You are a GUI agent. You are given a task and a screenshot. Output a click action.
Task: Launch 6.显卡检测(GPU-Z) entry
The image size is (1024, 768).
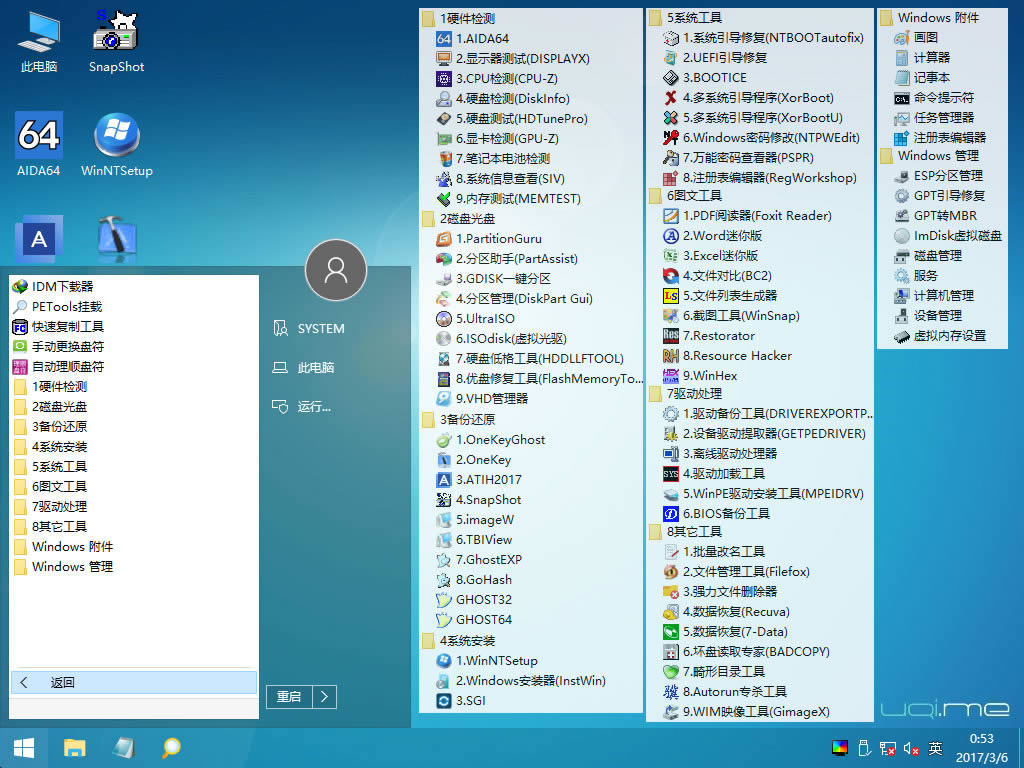click(498, 138)
